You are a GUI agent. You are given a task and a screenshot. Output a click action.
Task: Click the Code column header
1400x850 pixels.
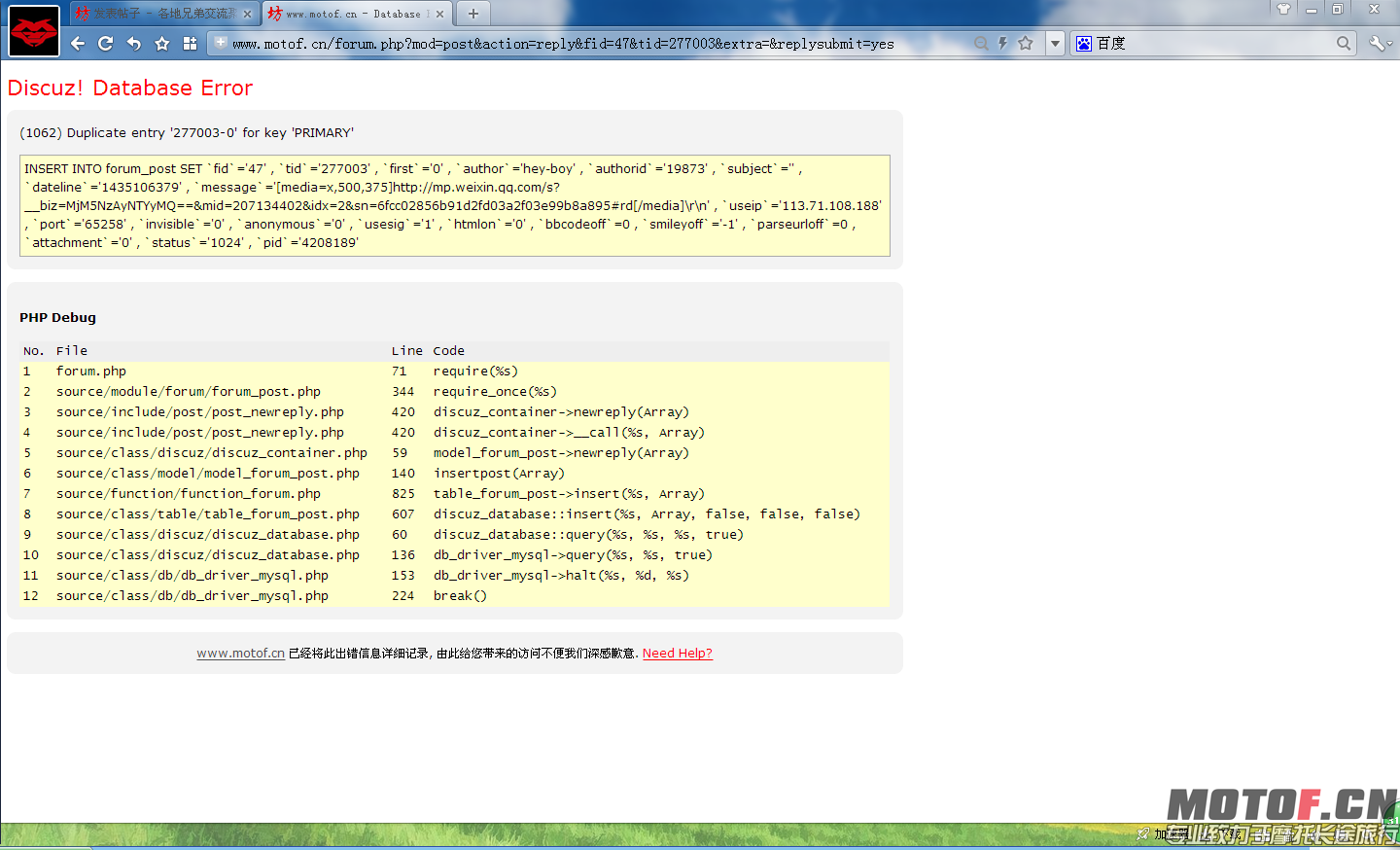coord(449,351)
